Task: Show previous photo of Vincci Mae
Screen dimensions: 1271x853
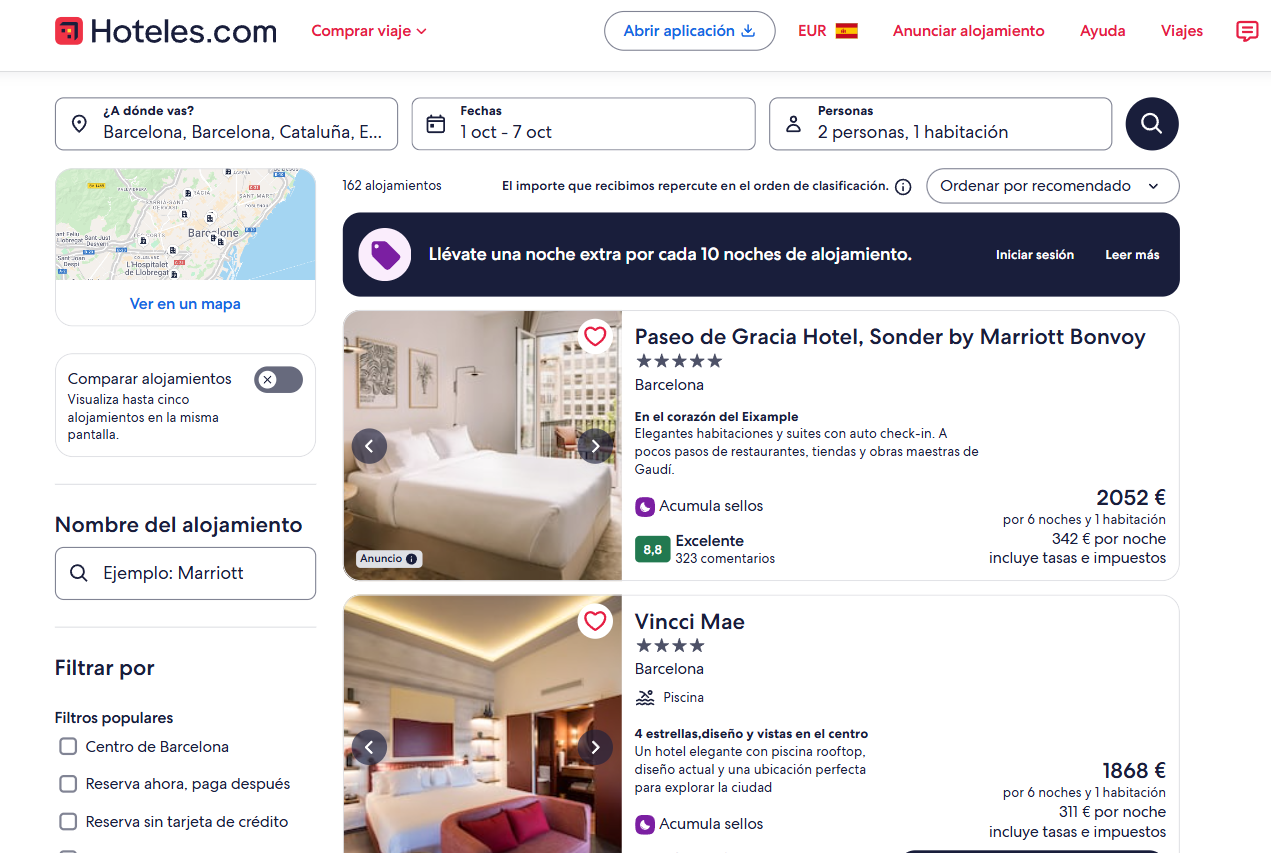Action: 369,747
